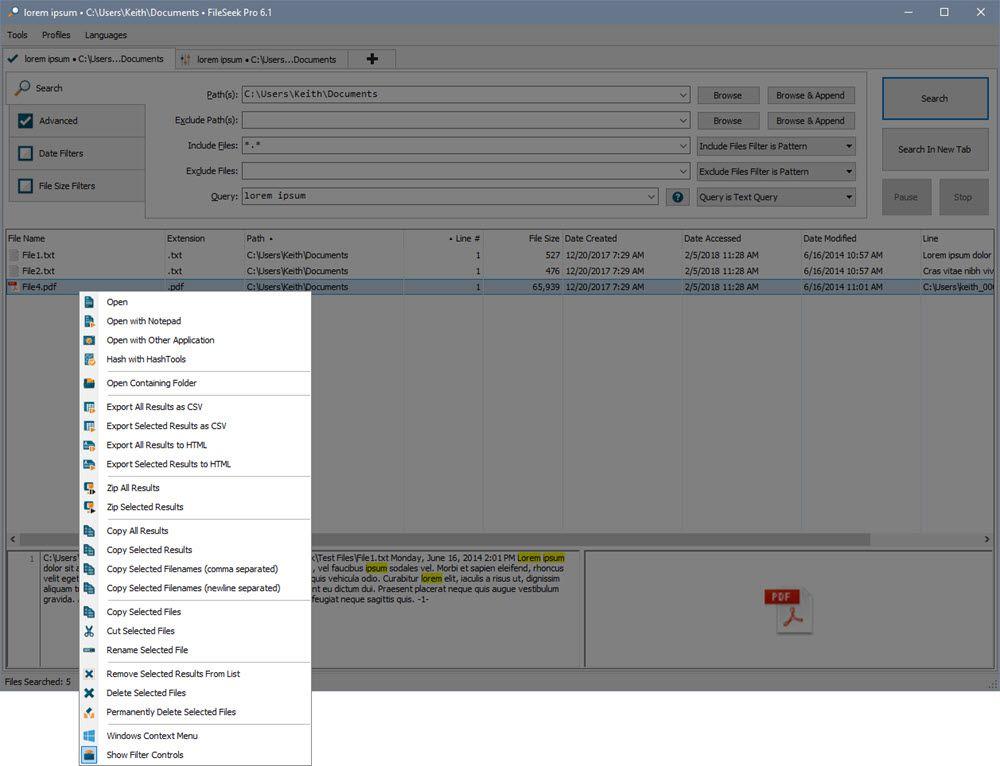This screenshot has height=766, width=1000.
Task: Add a new search tab
Action: pos(372,59)
